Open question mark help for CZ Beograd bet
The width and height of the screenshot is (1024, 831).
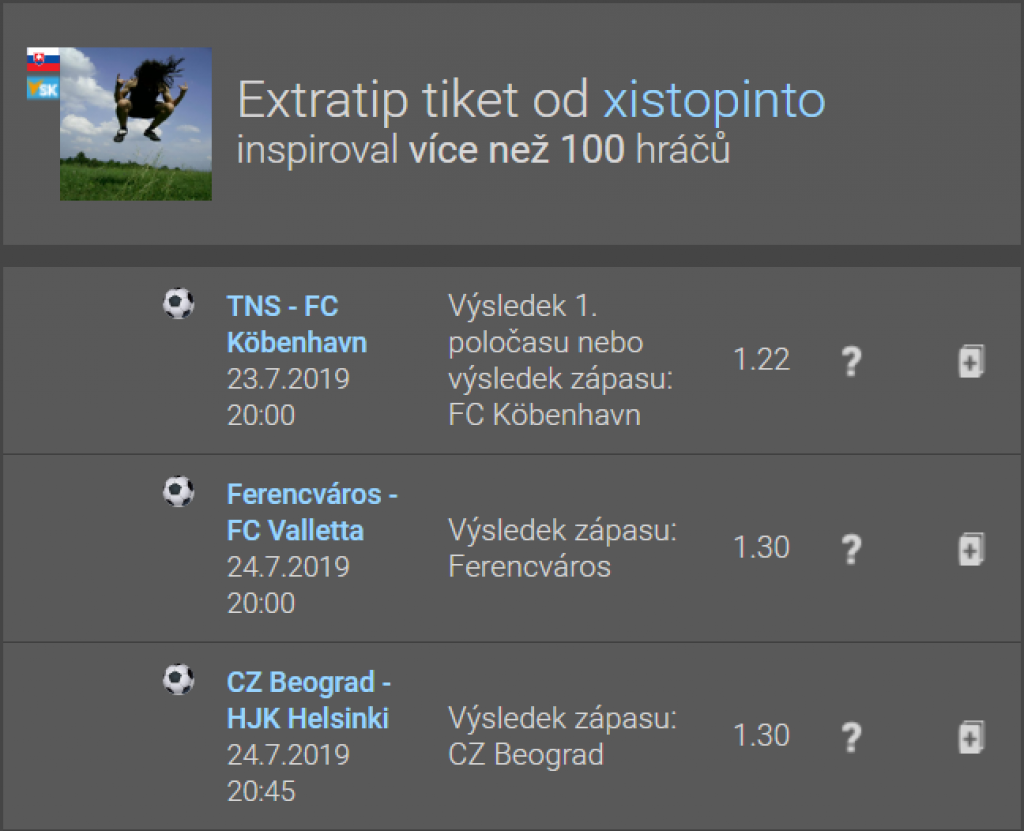850,737
